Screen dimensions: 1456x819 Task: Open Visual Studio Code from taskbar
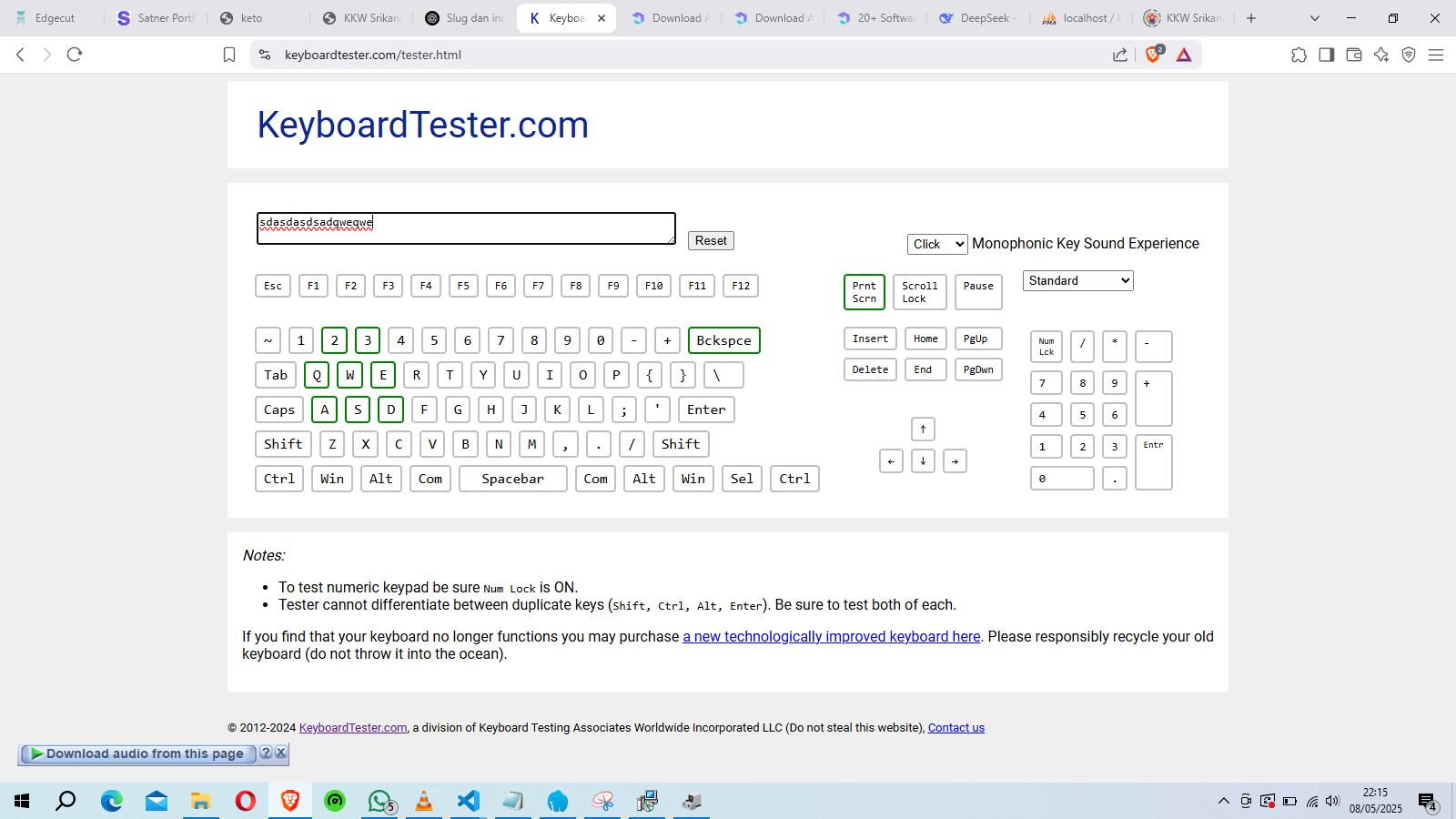point(468,801)
